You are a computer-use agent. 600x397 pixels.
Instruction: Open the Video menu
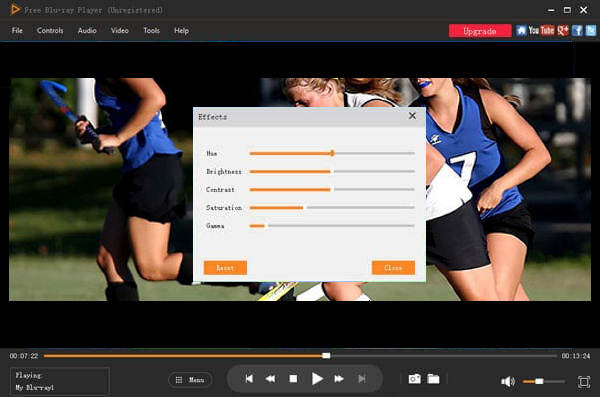120,31
